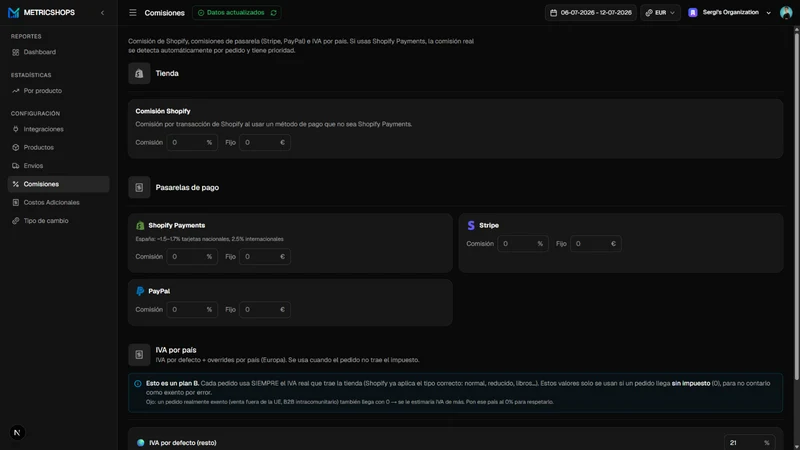The height and width of the screenshot is (450, 800).
Task: Click the Costos Adicionales icon
Action: (x=16, y=203)
